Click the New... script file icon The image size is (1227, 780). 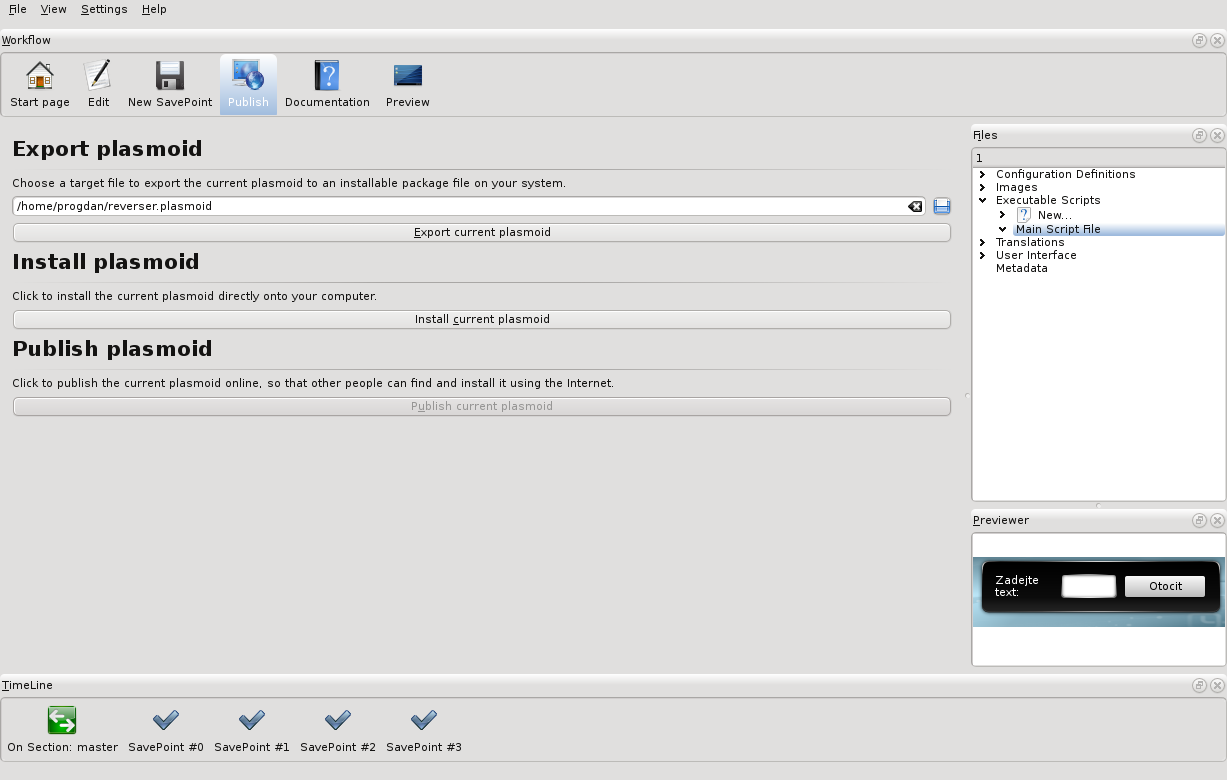tap(1024, 215)
